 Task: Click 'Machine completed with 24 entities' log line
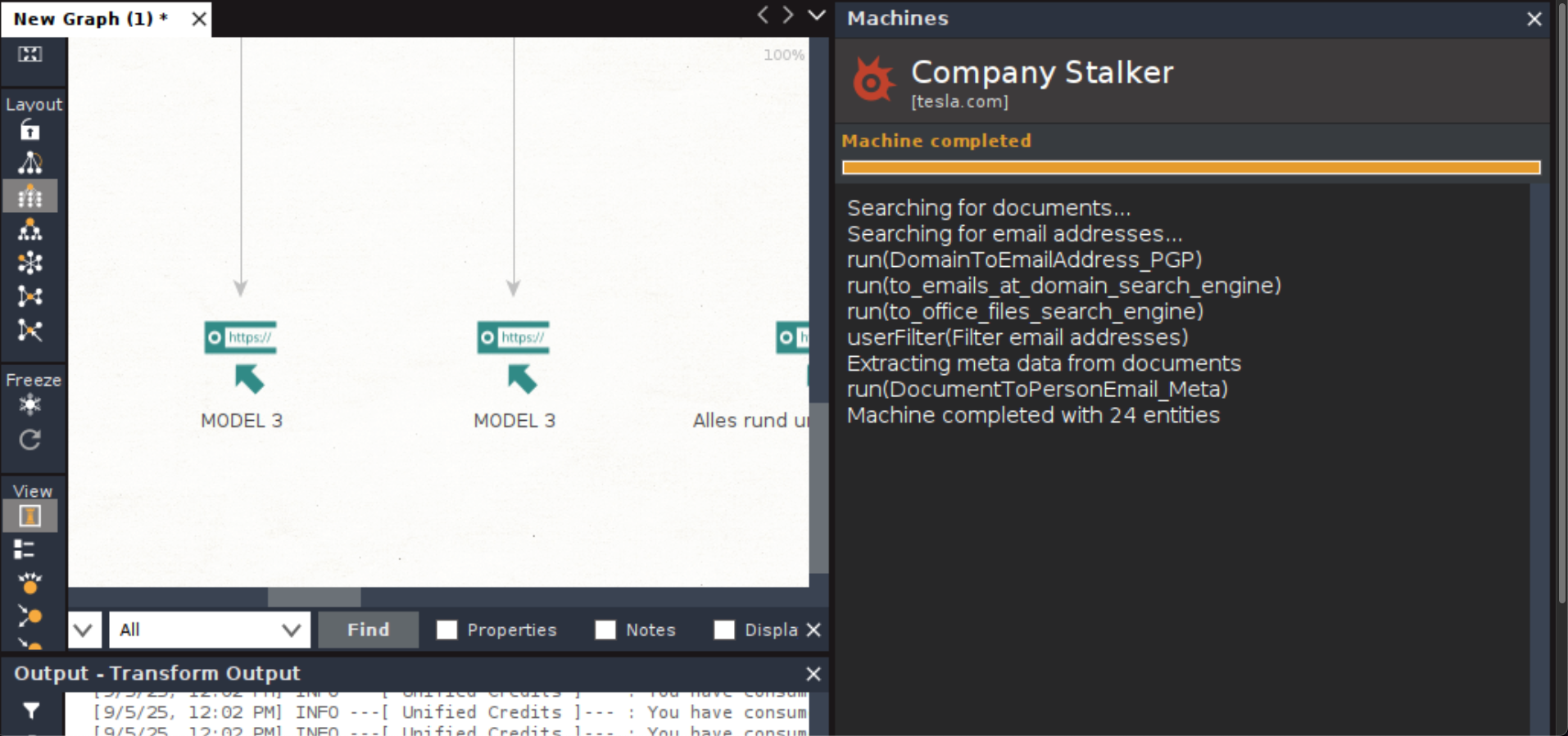[x=1033, y=415]
